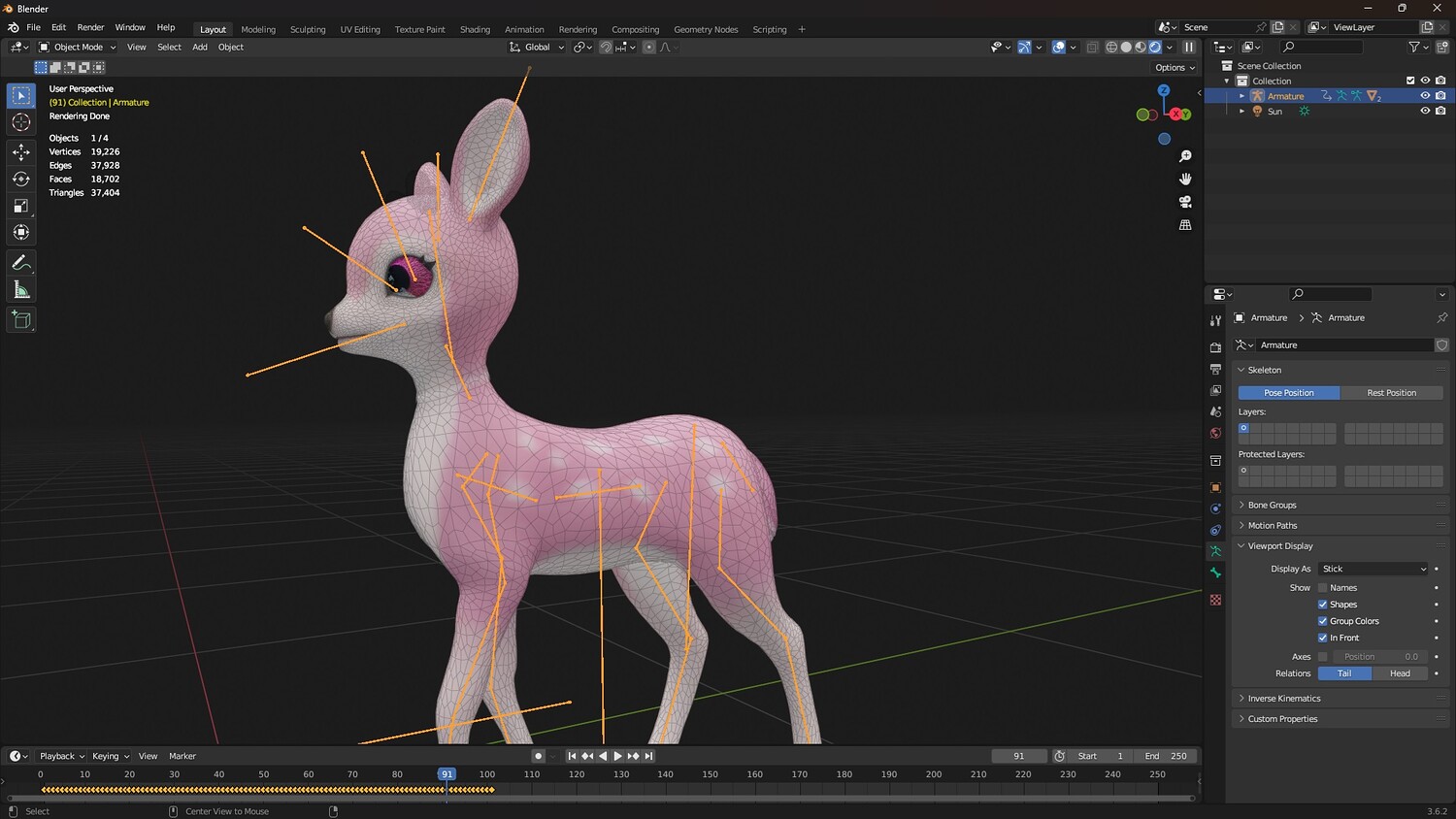1456x819 pixels.
Task: Disable the In Front checkbox
Action: pos(1322,638)
